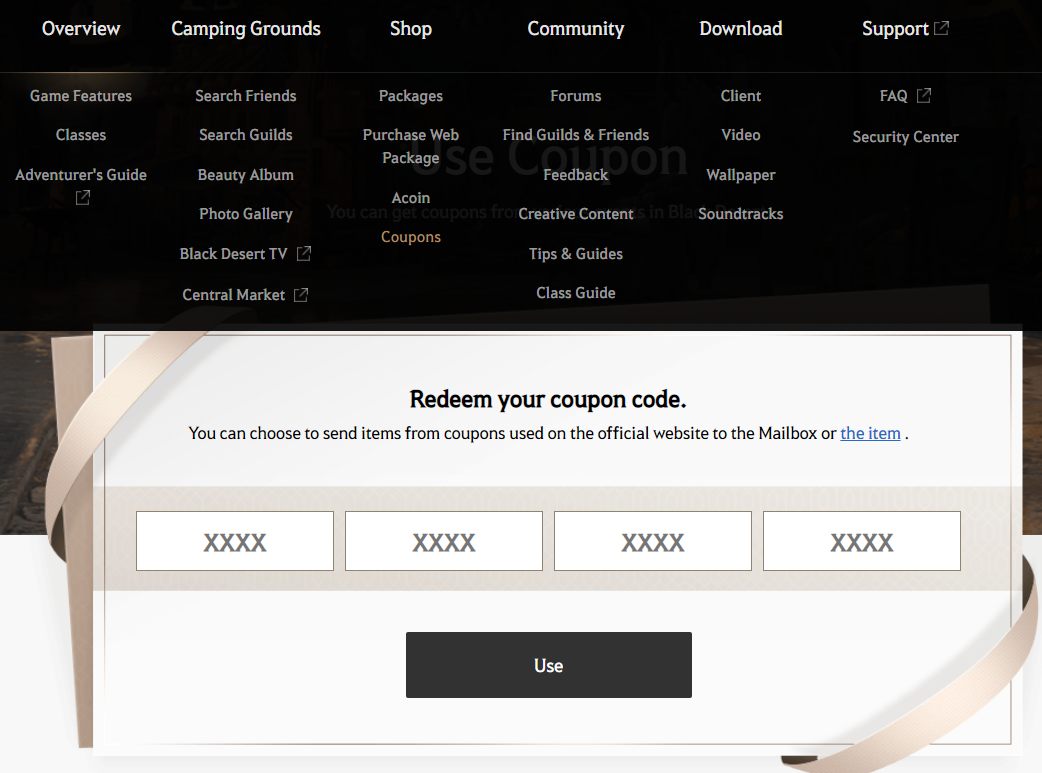Select Search Guilds
1042x773 pixels.
click(246, 135)
